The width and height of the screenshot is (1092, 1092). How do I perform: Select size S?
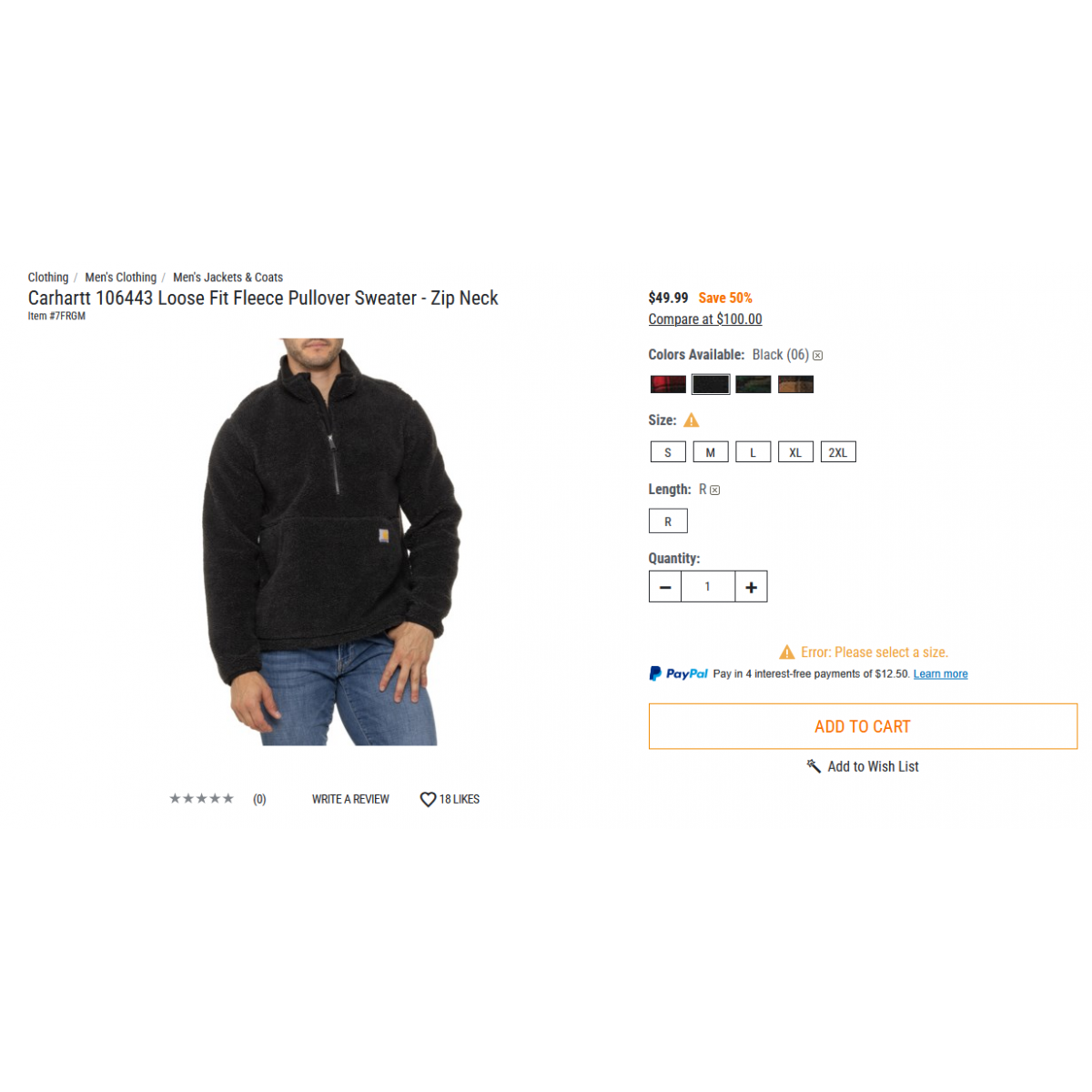668,452
